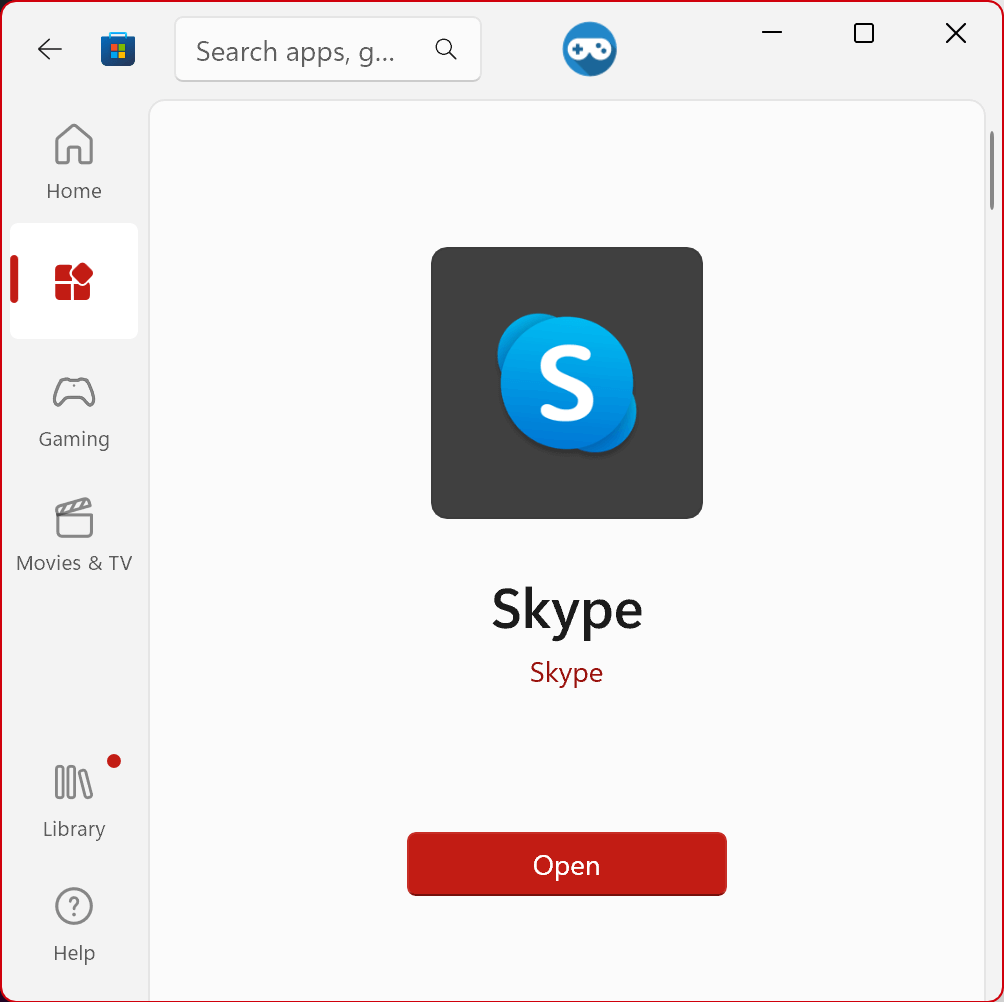Open the Gaming section
1004x1002 pixels.
pyautogui.click(x=74, y=412)
